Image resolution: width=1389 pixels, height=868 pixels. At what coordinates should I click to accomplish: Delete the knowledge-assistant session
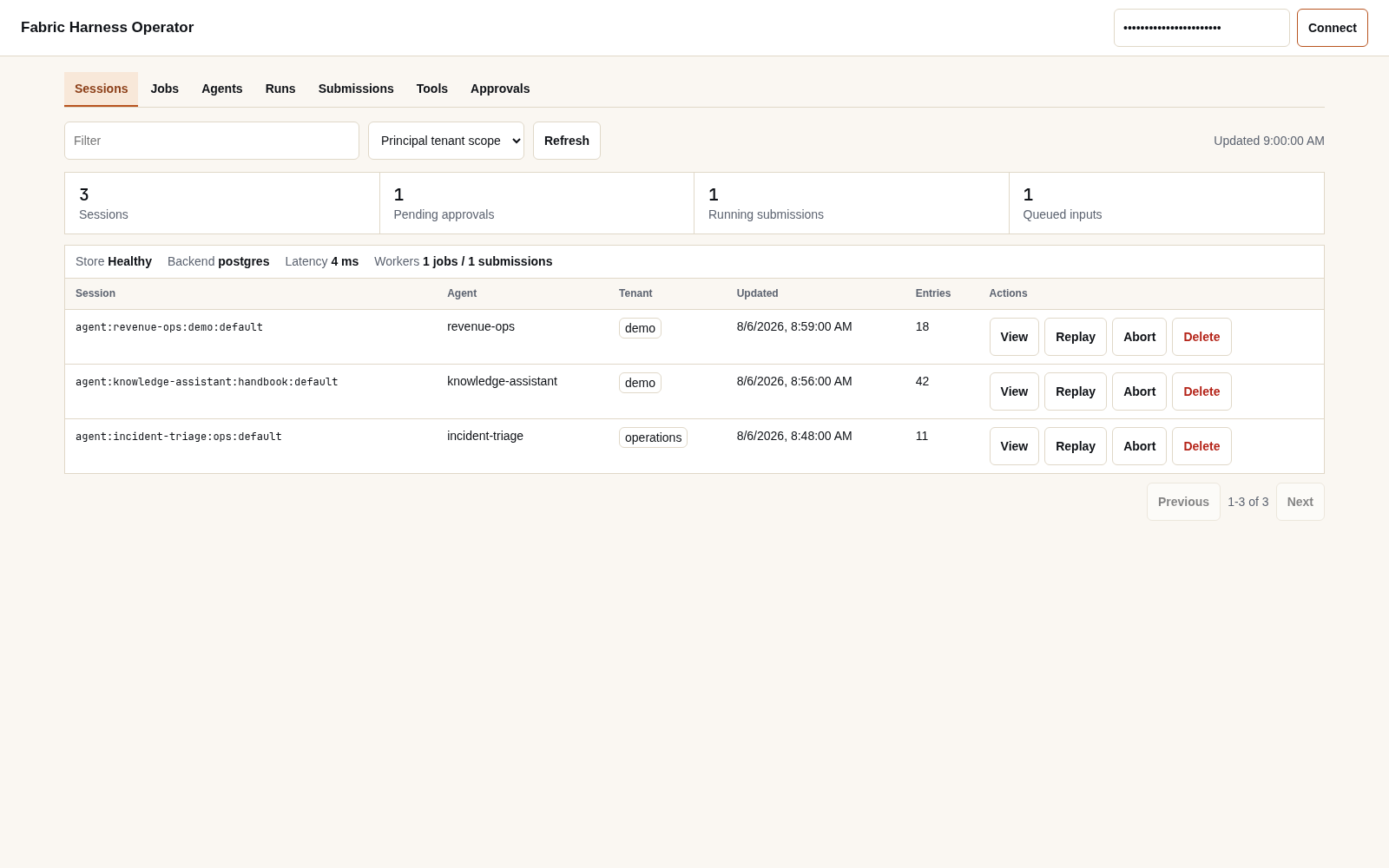point(1201,391)
